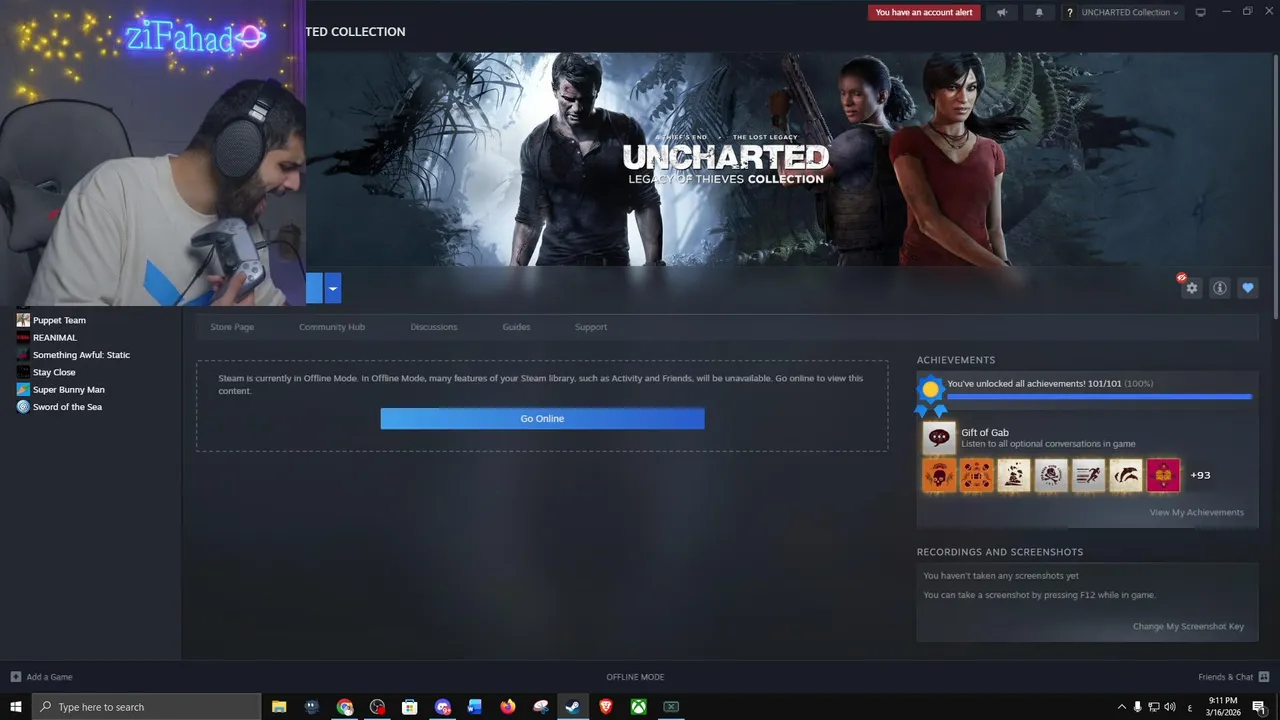The width and height of the screenshot is (1280, 720).
Task: Open the Support tab
Action: click(x=591, y=327)
